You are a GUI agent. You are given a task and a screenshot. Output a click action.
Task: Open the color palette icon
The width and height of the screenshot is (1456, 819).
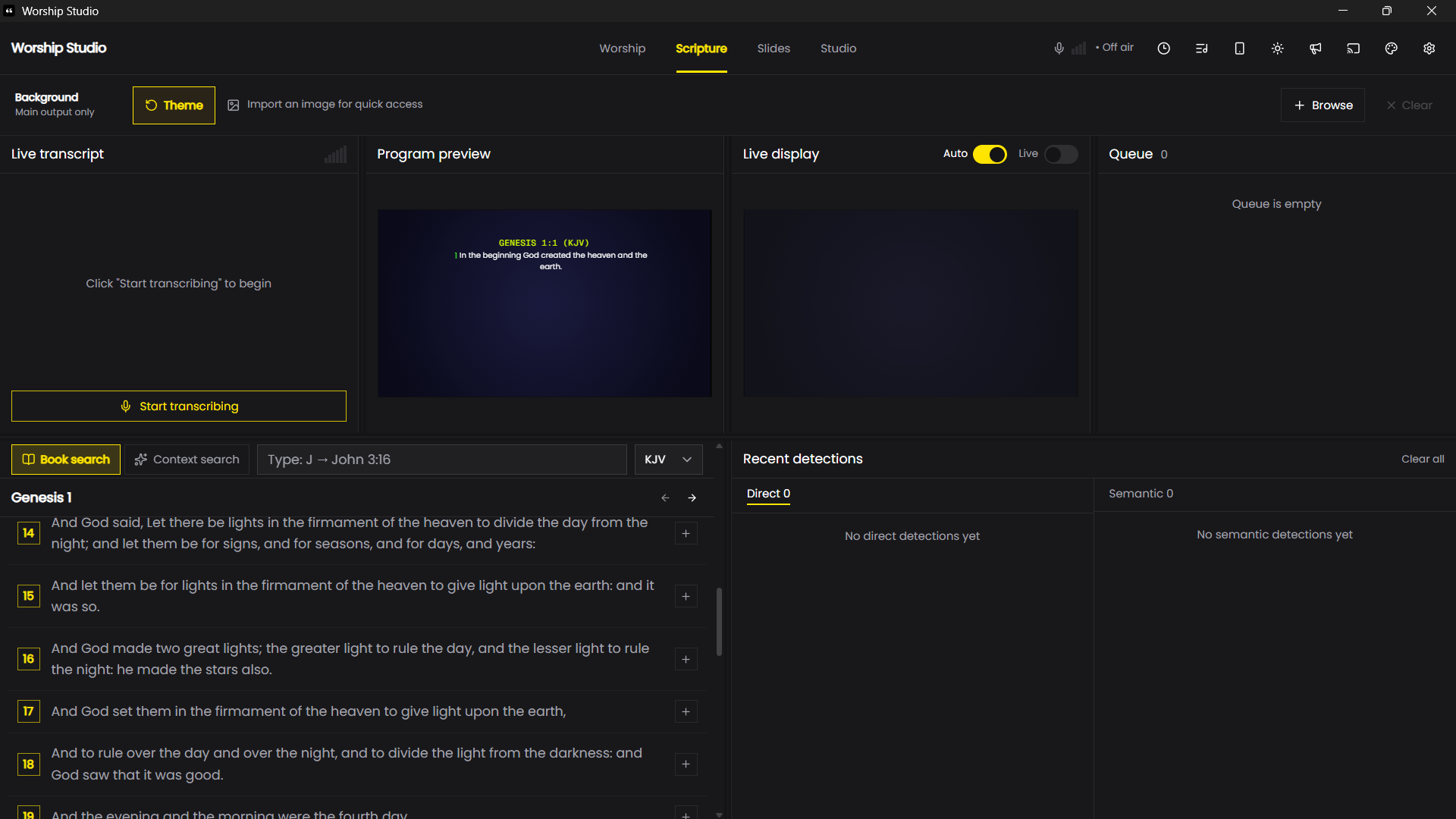pos(1391,49)
